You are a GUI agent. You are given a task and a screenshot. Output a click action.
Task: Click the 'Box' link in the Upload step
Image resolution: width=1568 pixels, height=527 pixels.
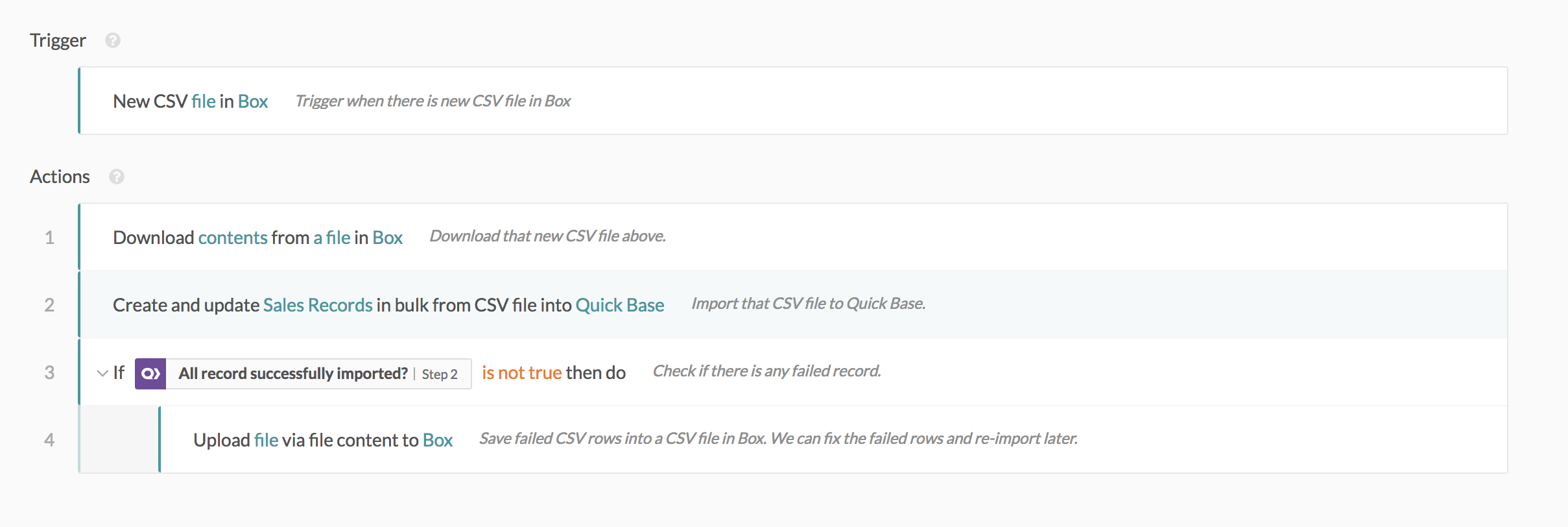[x=438, y=440]
